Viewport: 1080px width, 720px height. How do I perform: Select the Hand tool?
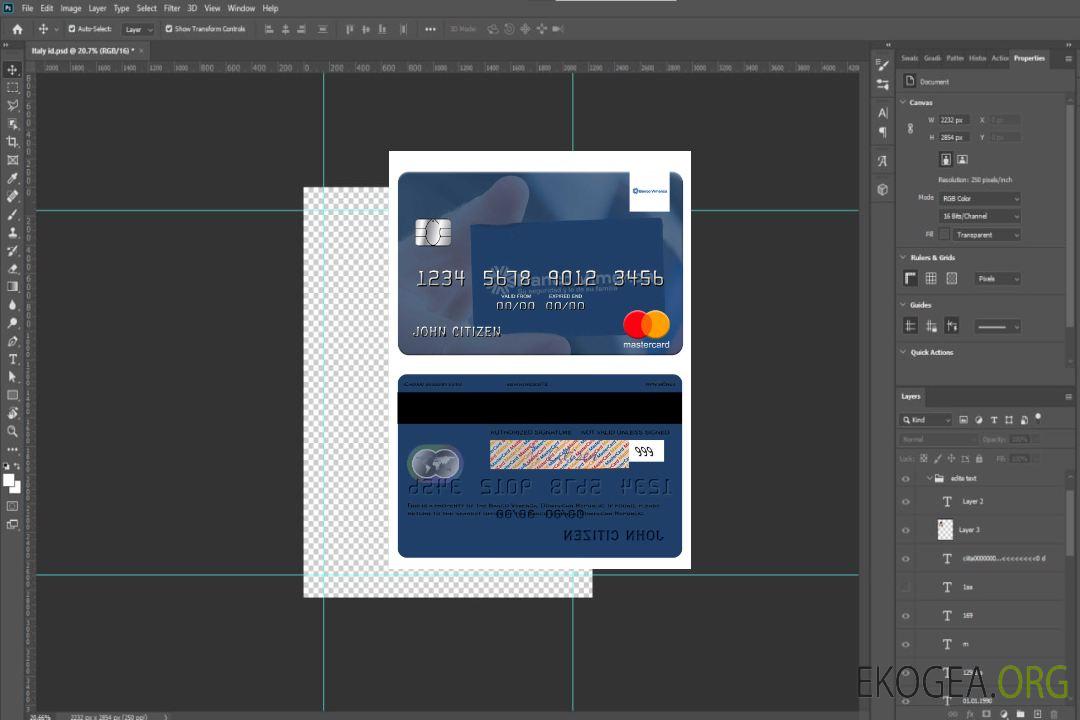(12, 413)
